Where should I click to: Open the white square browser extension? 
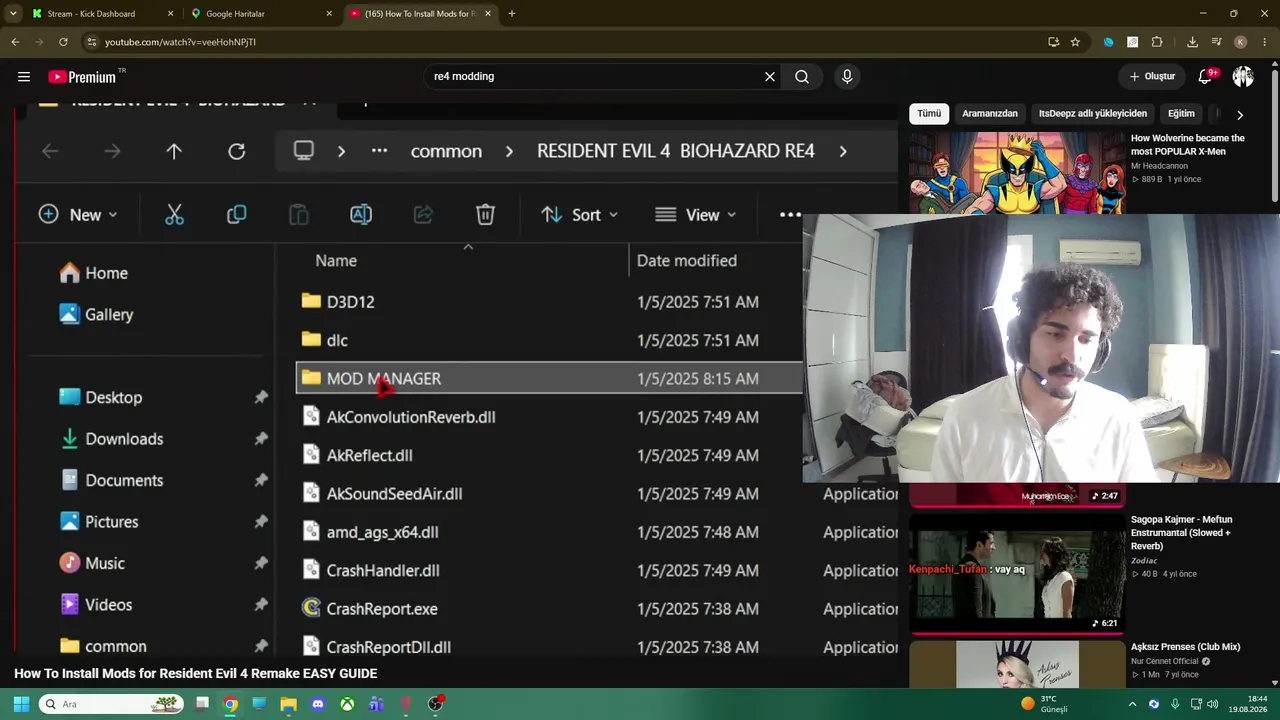tap(1133, 42)
